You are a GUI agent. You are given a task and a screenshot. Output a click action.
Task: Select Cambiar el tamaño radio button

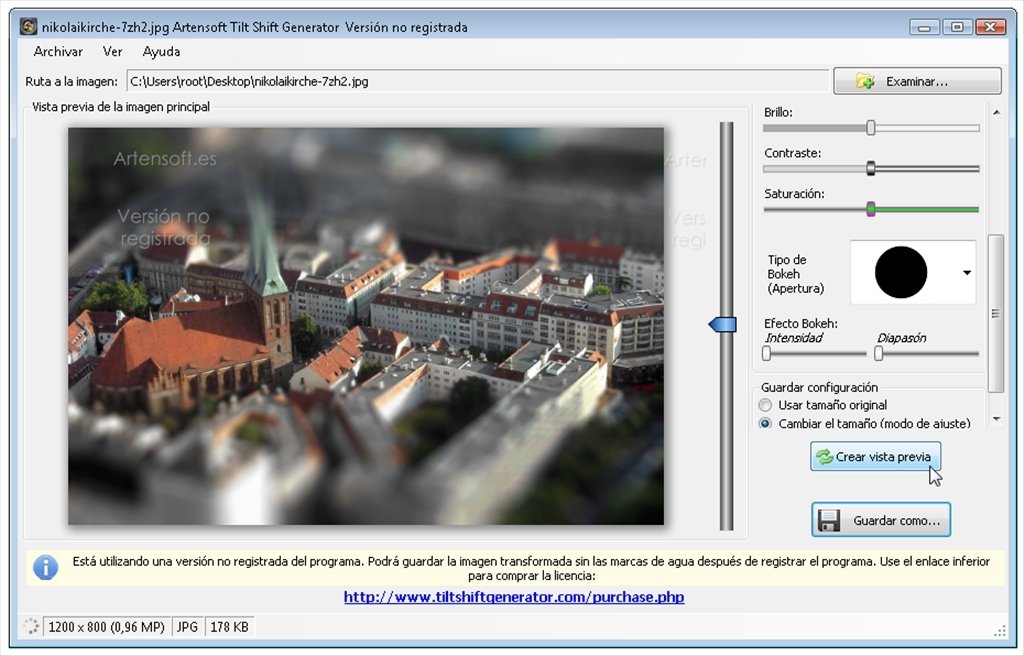[x=765, y=423]
